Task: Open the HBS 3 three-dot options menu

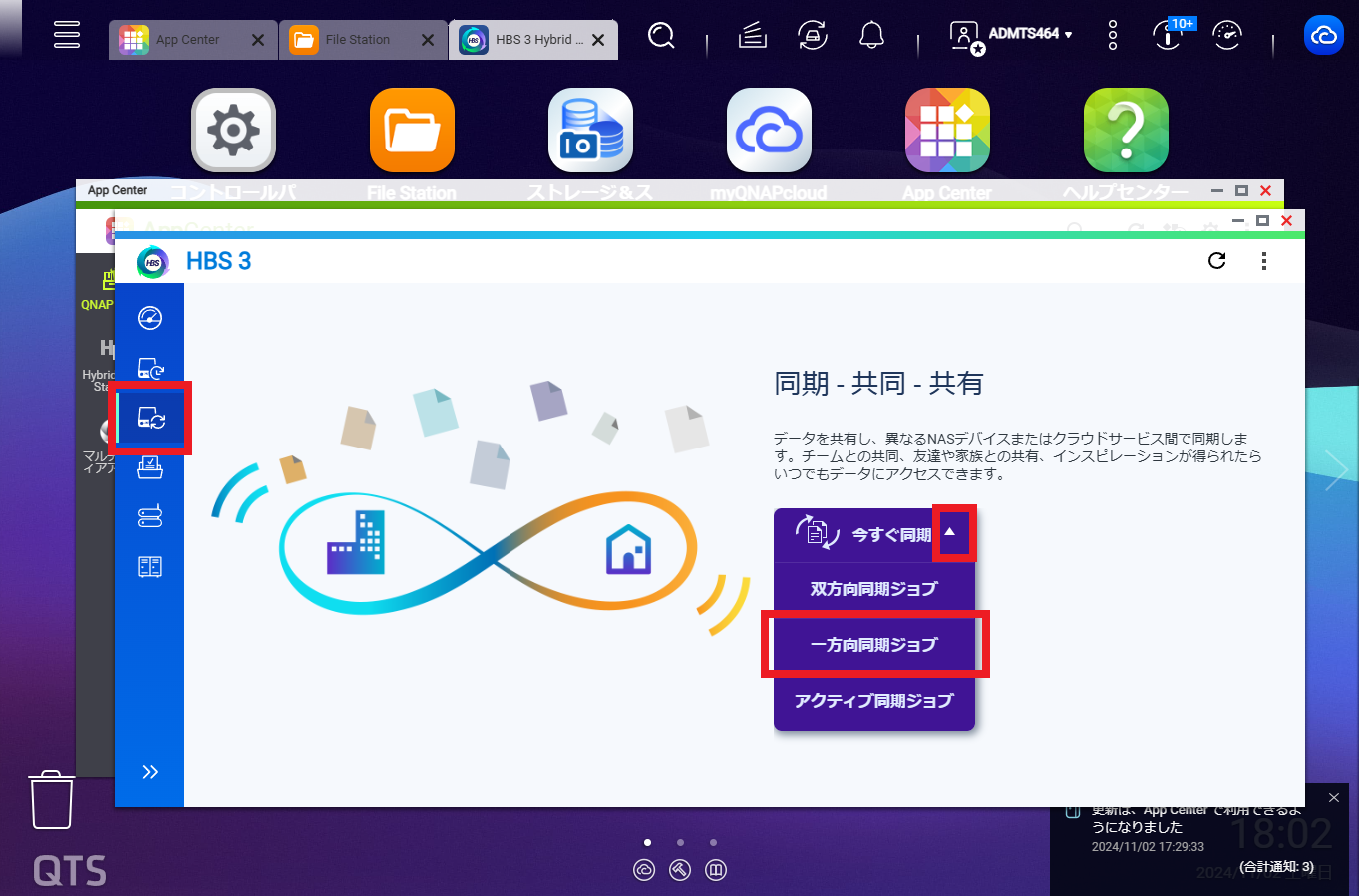Action: click(x=1264, y=261)
